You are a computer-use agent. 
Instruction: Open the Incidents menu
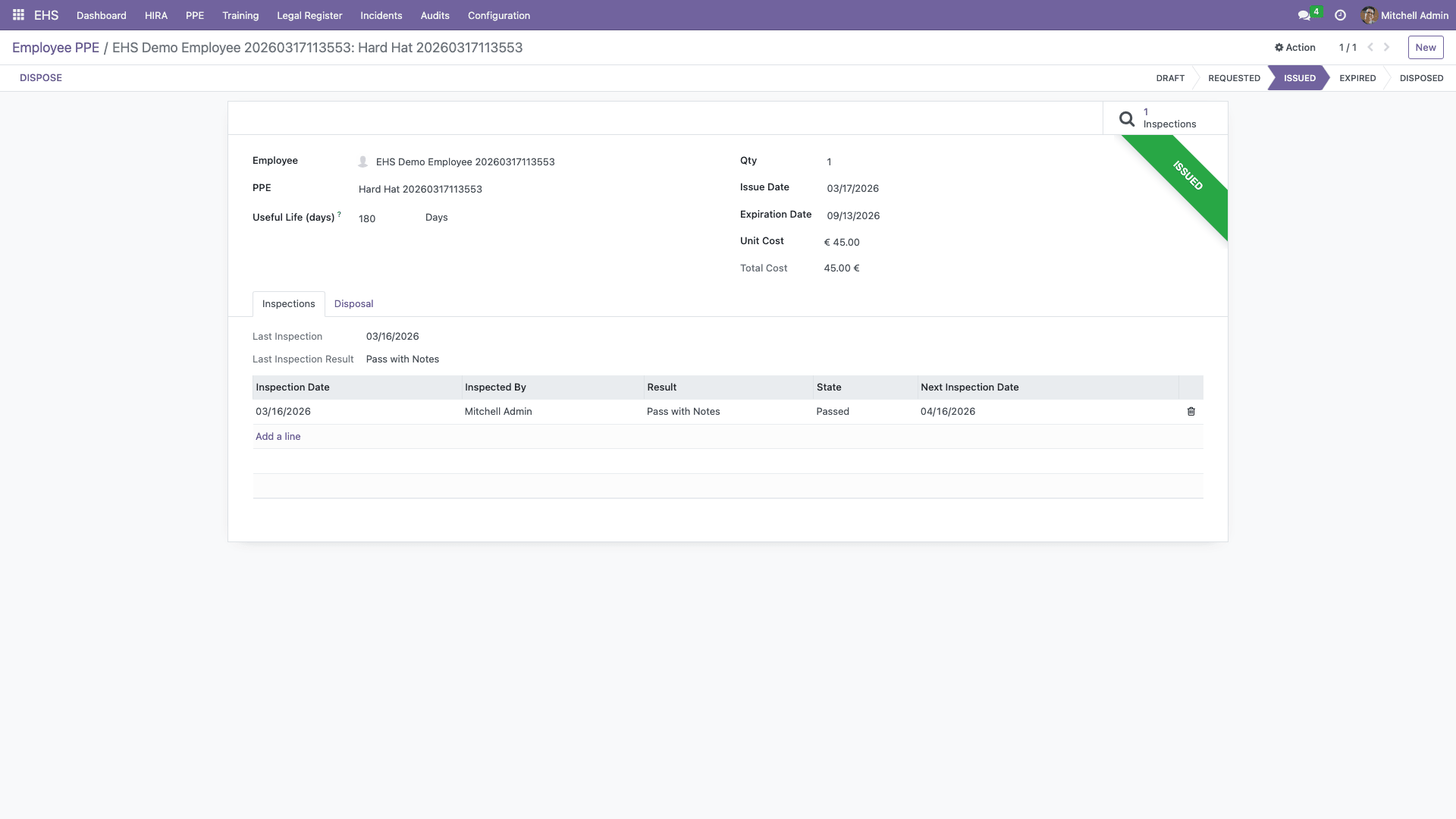pyautogui.click(x=381, y=15)
